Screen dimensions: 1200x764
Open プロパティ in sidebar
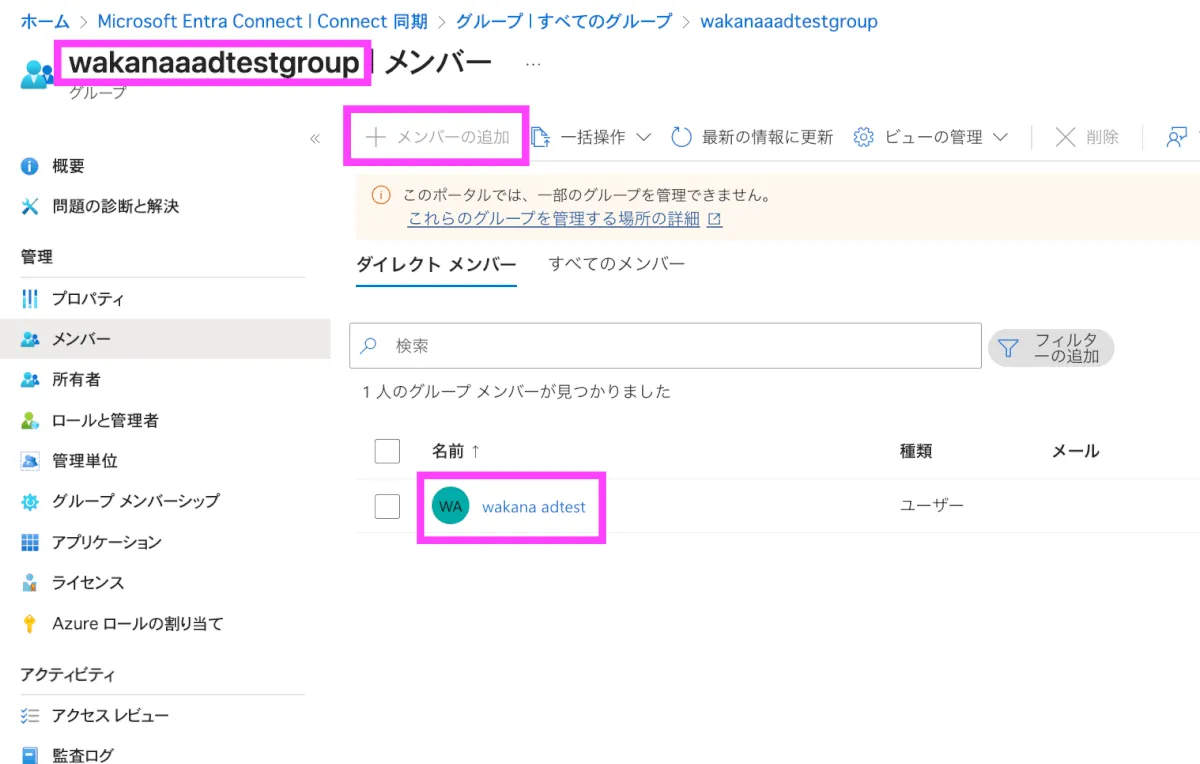point(88,298)
